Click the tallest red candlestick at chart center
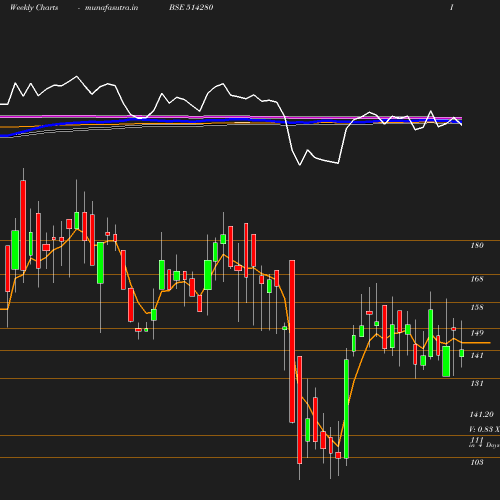The width and height of the screenshot is (500, 500). (292, 342)
